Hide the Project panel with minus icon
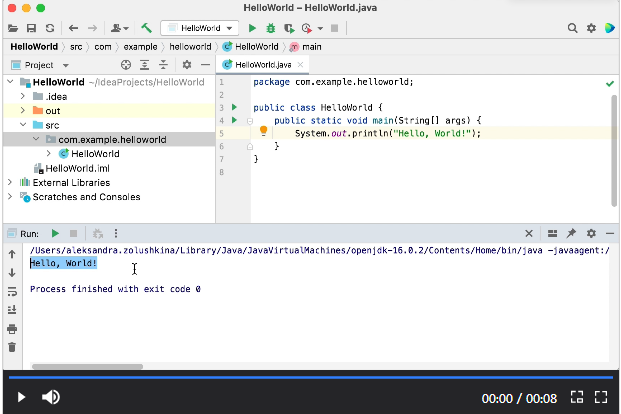621x414 pixels. click(x=206, y=65)
